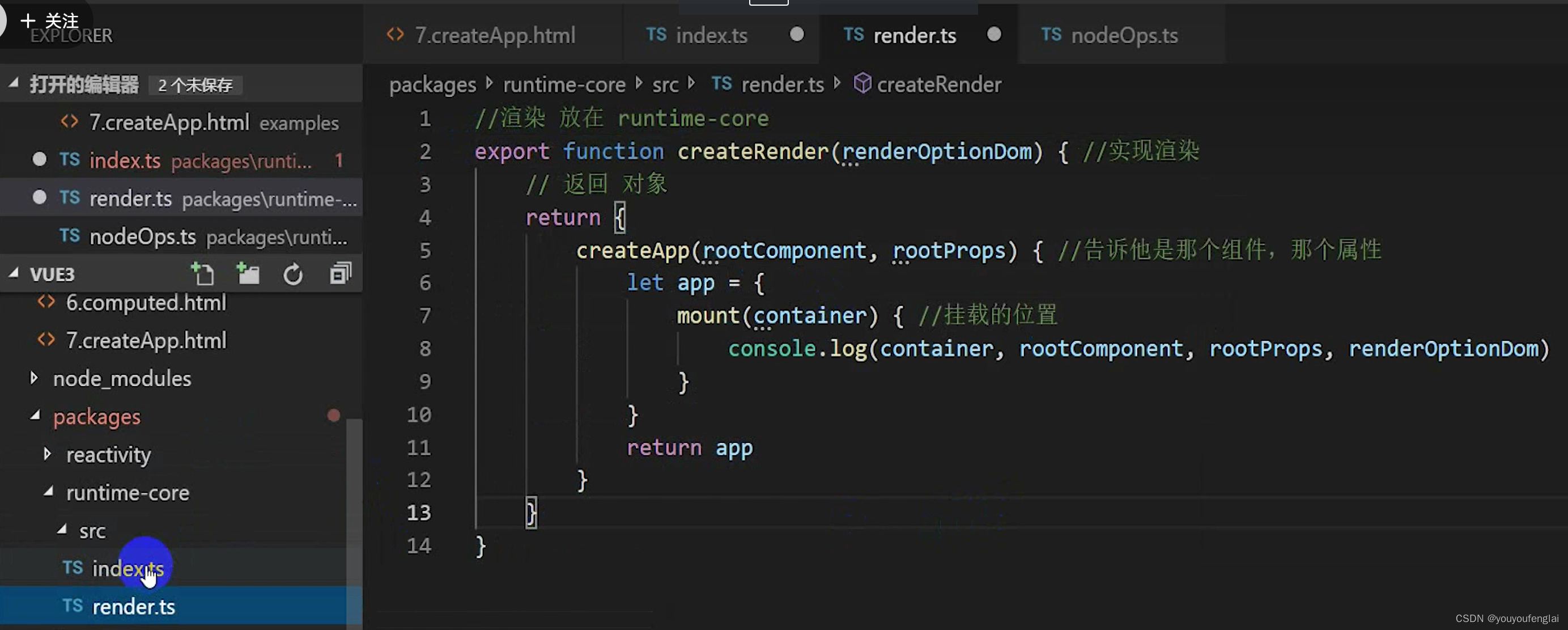Collapse the runtime-core folder
Viewport: 1568px width, 630px height.
coord(48,492)
